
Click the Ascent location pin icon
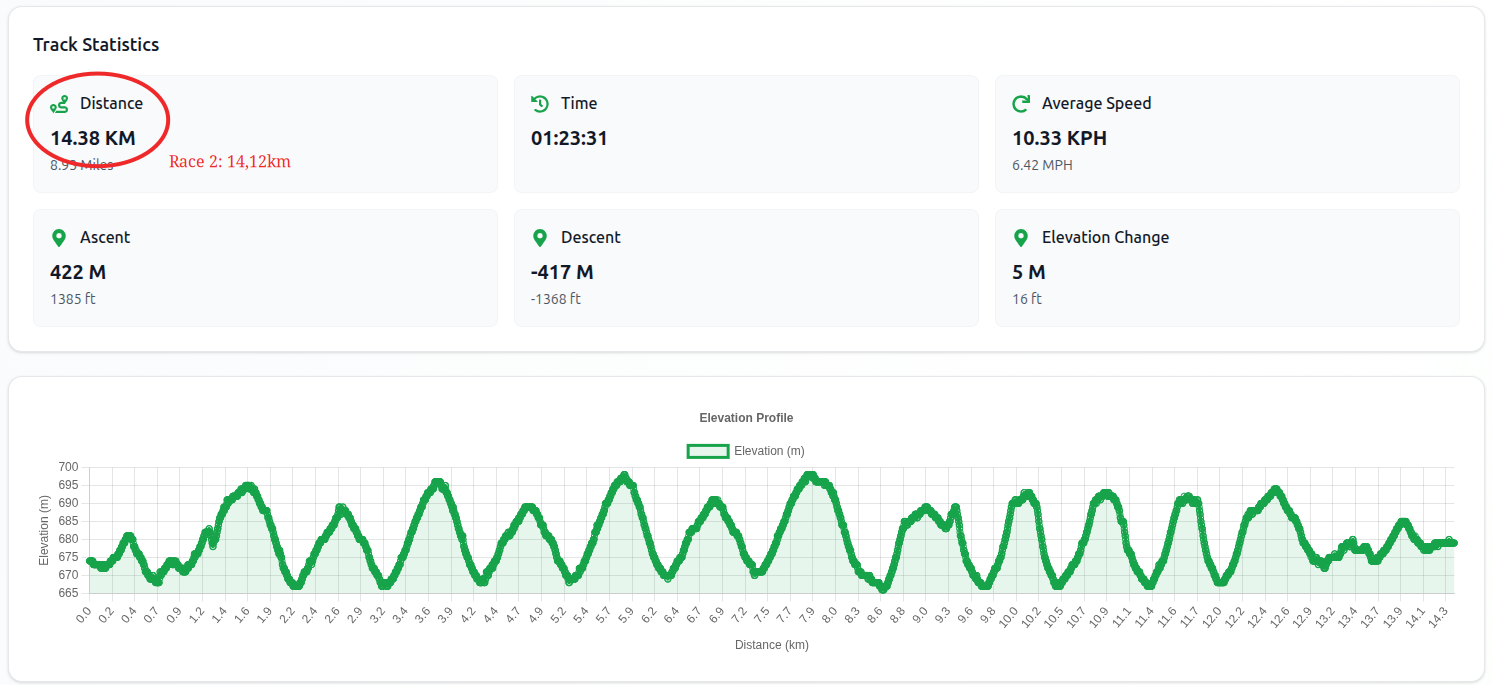click(x=59, y=238)
